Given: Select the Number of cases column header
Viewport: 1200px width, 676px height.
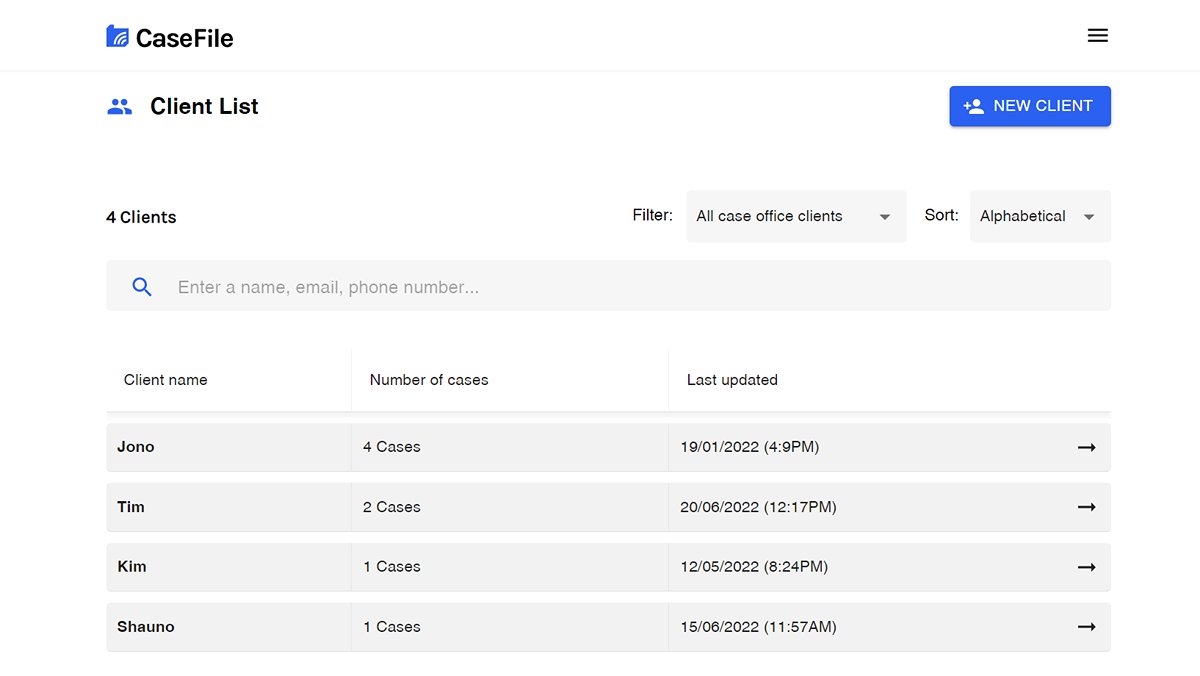Looking at the screenshot, I should (x=428, y=380).
